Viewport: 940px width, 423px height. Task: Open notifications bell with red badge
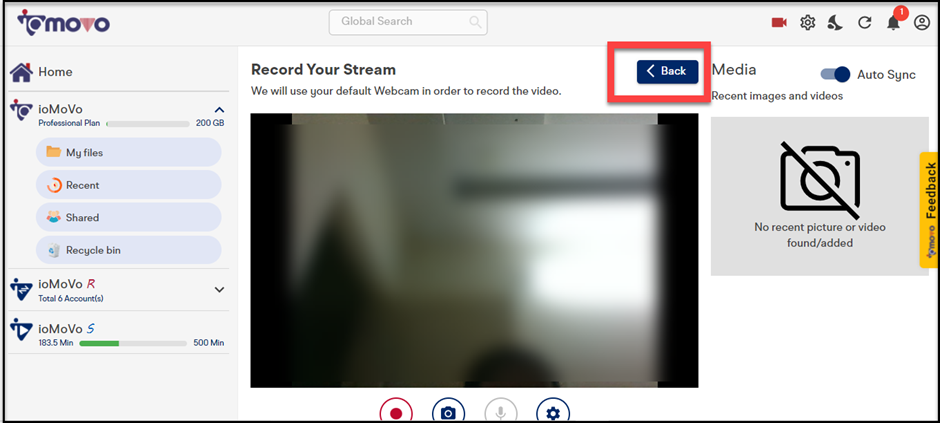tap(893, 21)
